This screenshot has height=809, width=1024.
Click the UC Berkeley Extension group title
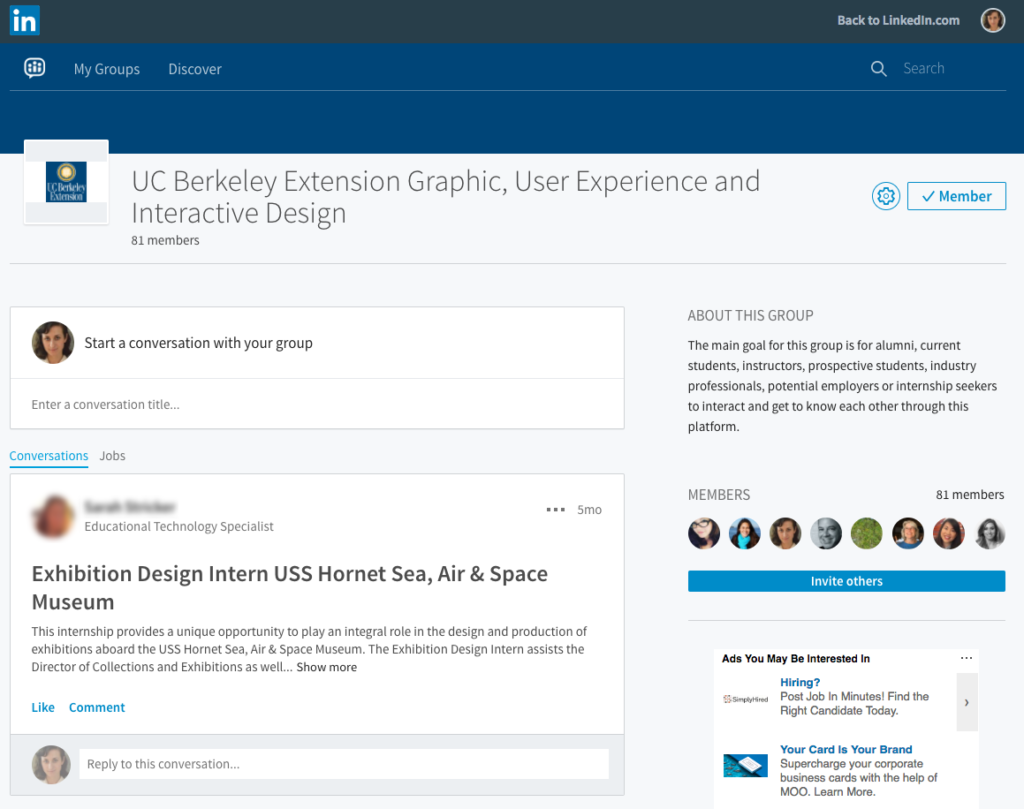[x=445, y=197]
